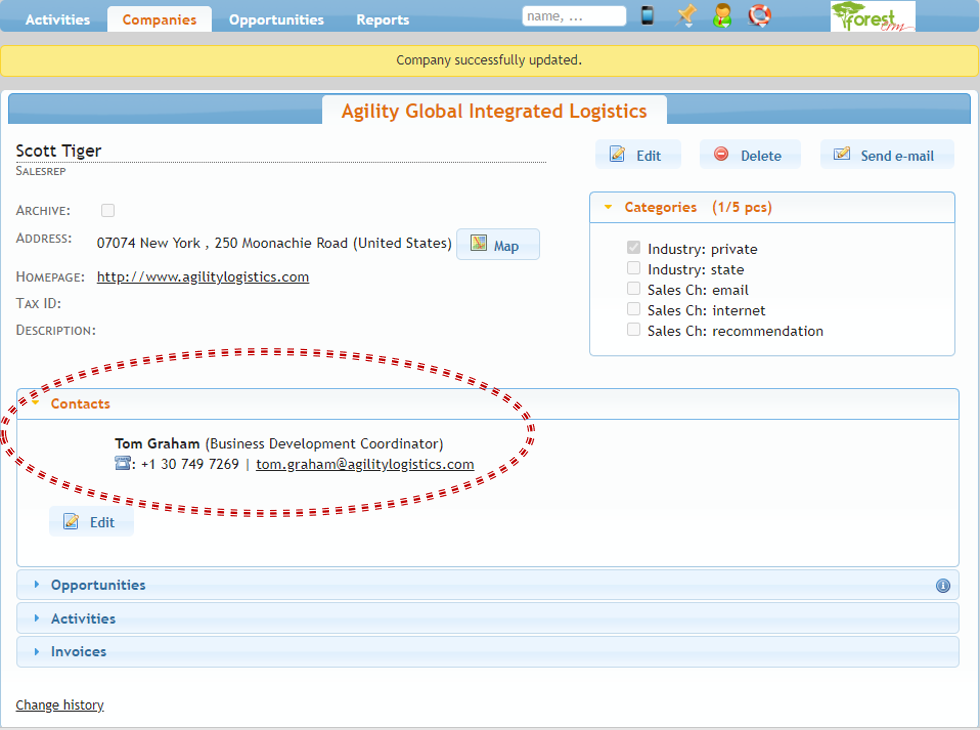Image resolution: width=980 pixels, height=730 pixels.
Task: Check Sales Ch: internet category
Action: (633, 310)
